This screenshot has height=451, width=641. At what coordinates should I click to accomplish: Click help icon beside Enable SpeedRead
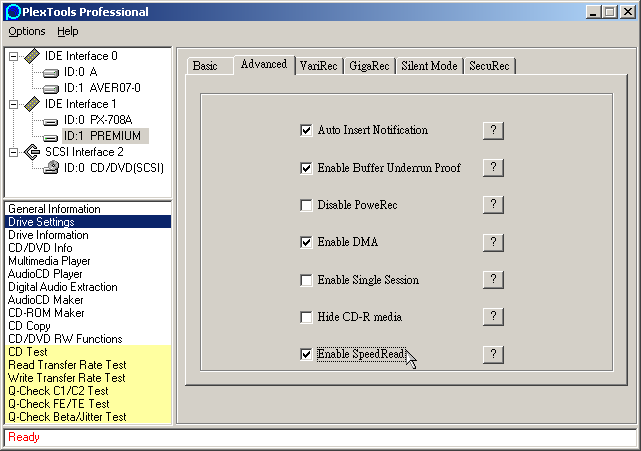[x=491, y=354]
